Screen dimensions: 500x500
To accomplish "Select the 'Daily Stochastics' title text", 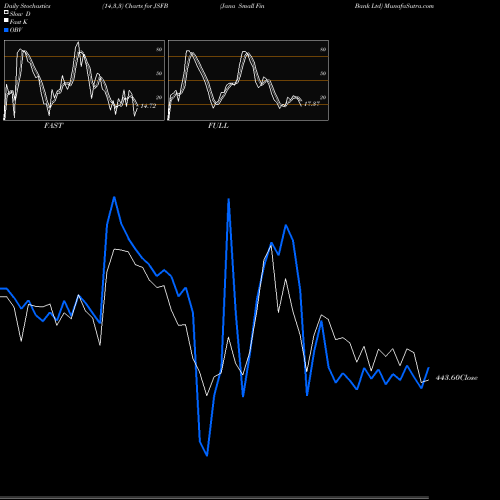I will click(x=27, y=6).
